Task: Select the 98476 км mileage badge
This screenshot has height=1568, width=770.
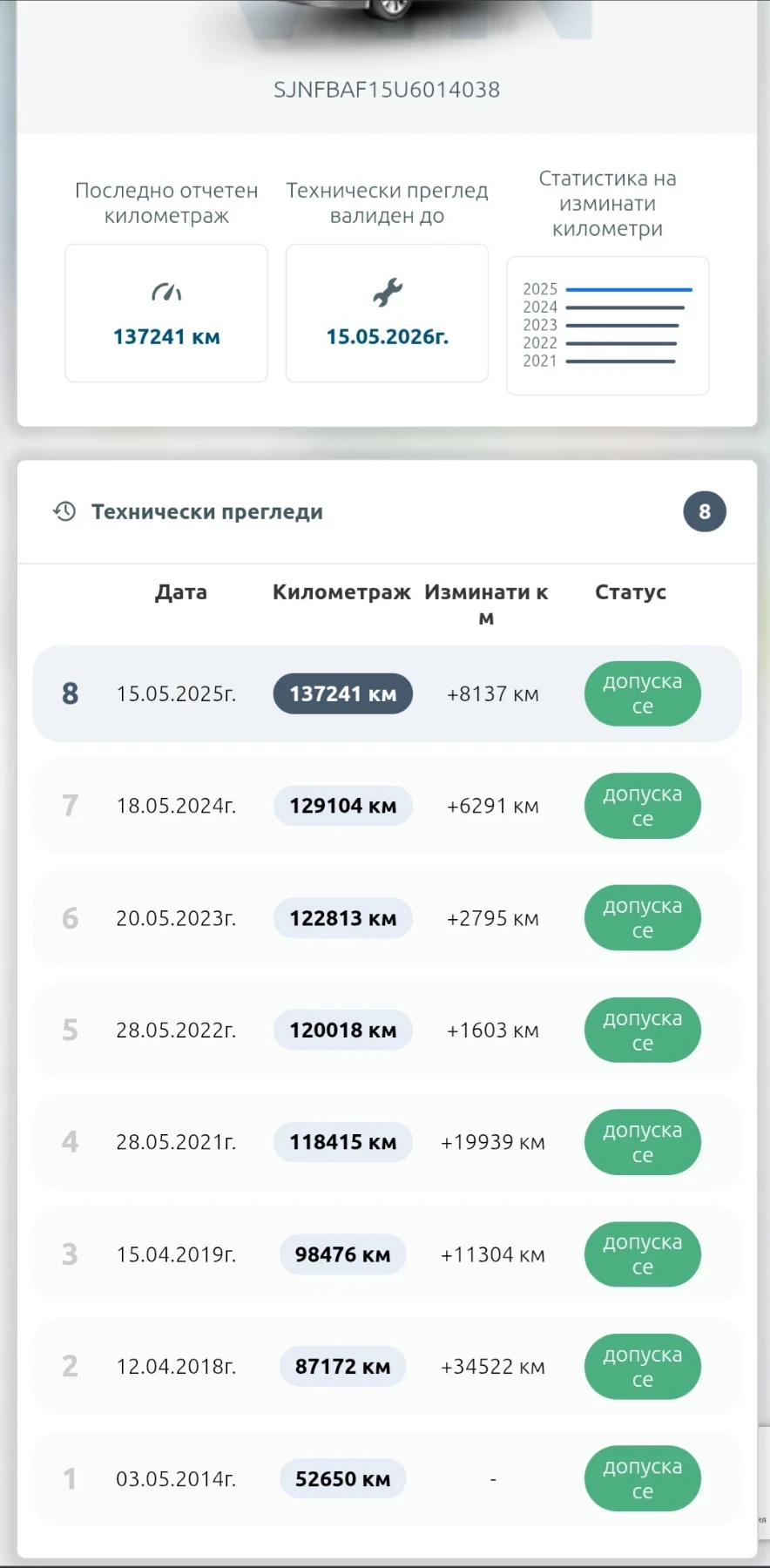Action: pos(342,1254)
